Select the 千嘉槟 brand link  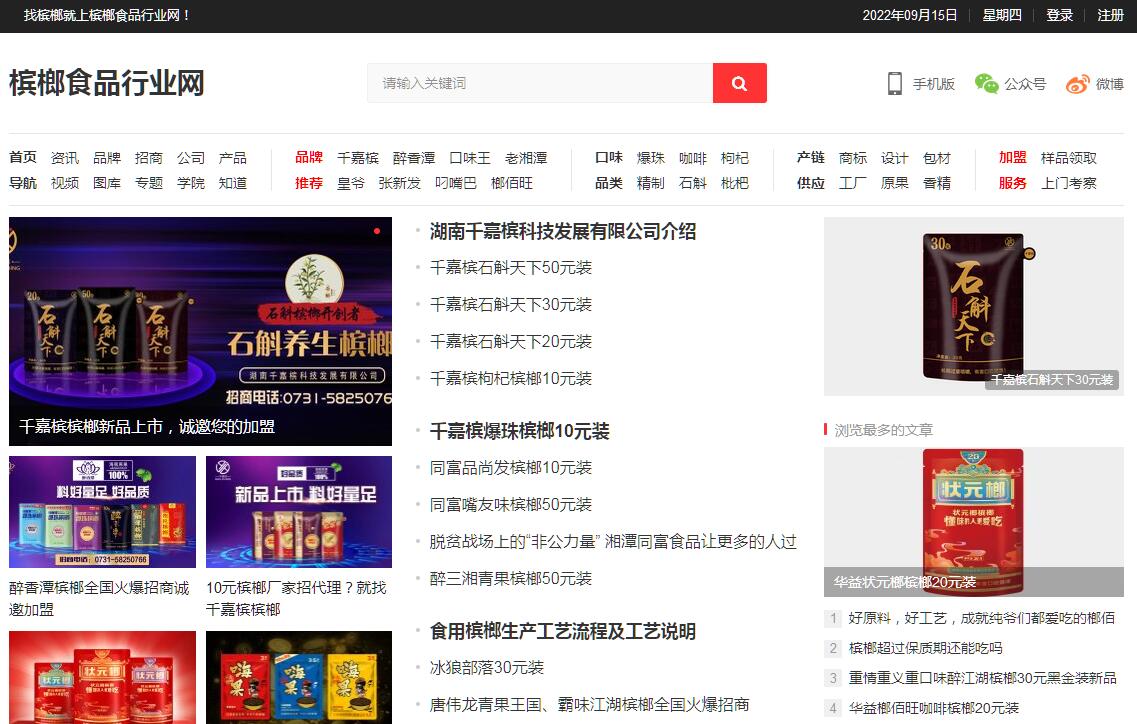pos(358,158)
